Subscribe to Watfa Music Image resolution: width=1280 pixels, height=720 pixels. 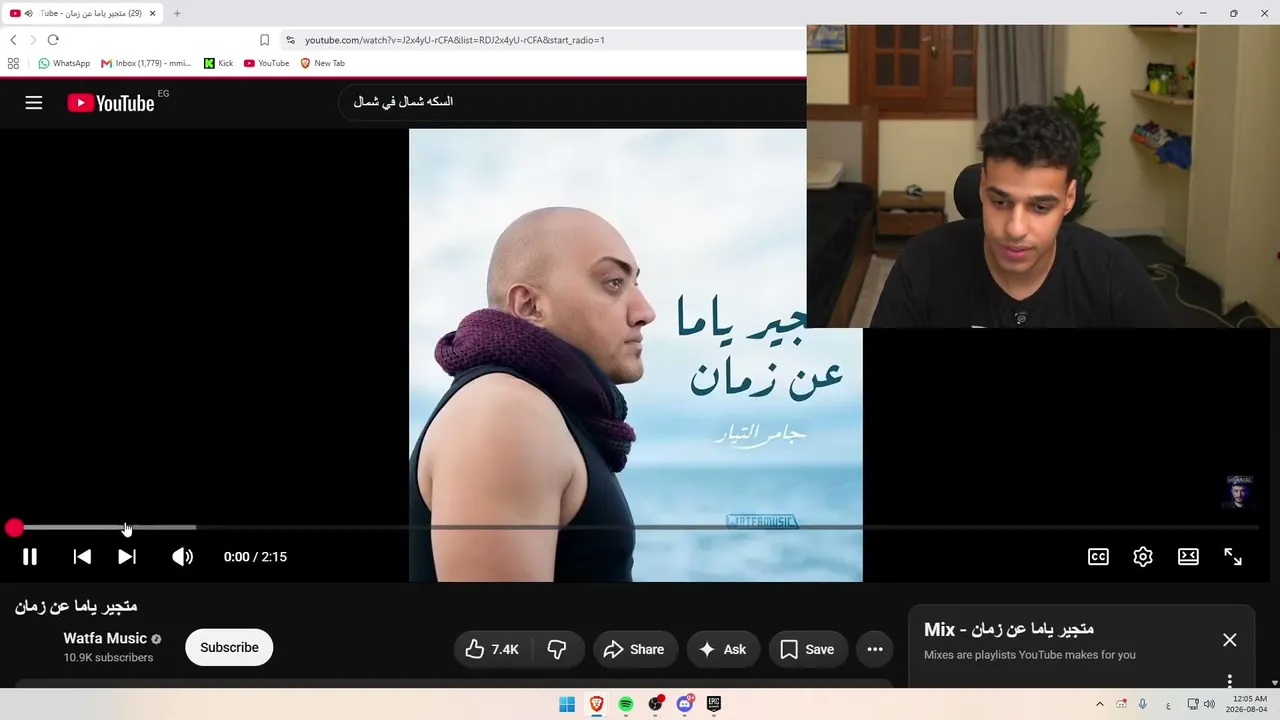(x=229, y=647)
